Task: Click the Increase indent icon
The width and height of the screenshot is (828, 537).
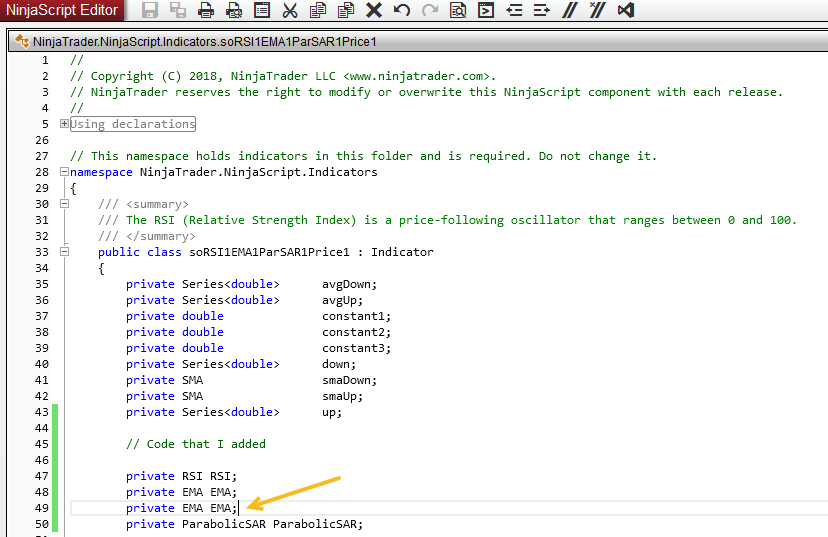Action: click(x=542, y=10)
